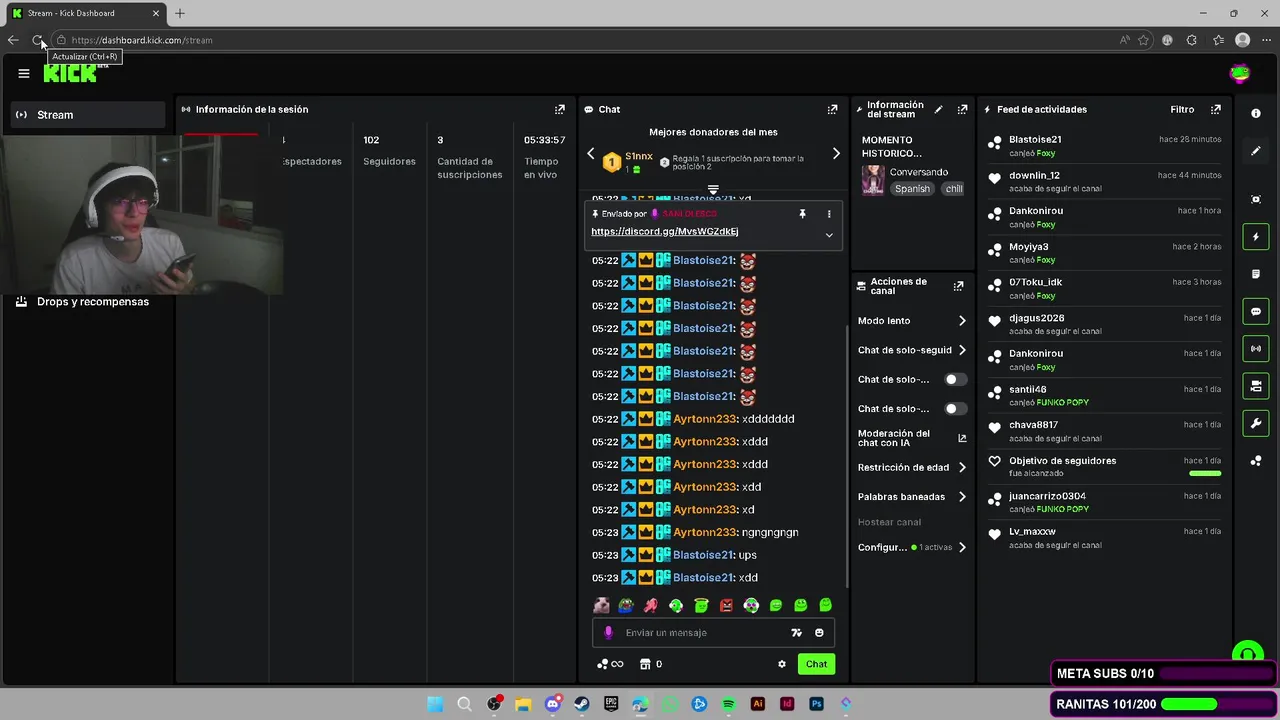This screenshot has width=1280, height=720.
Task: Open the wrench tools sidebar icon
Action: (1256, 423)
